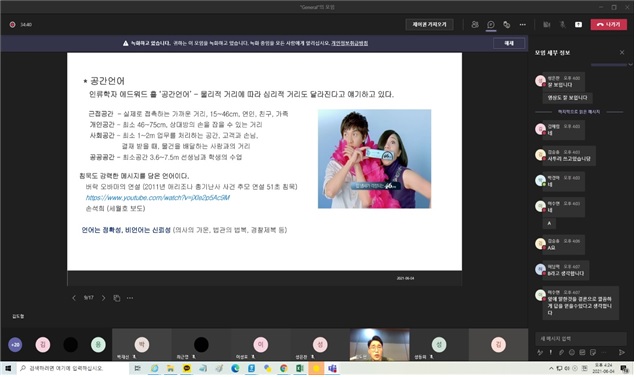Close the meeting chat side panel

click(622, 52)
